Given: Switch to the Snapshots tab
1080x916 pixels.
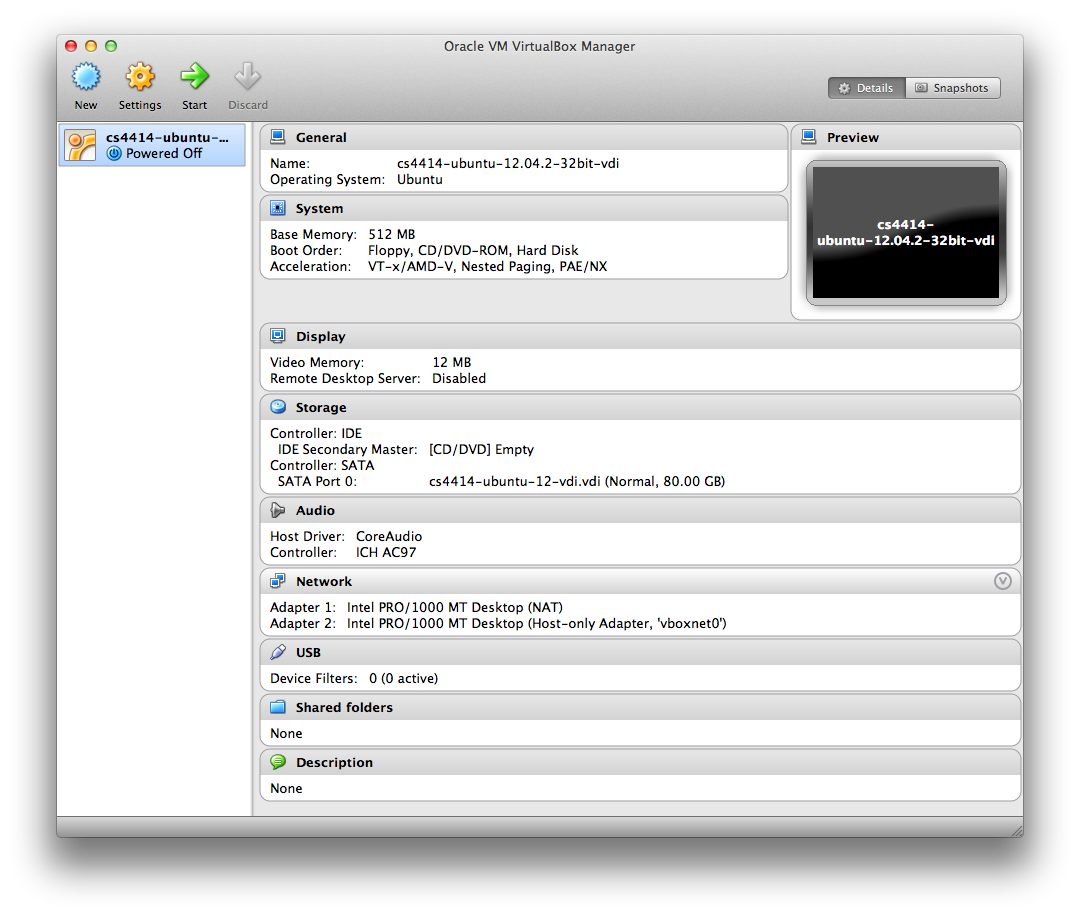Looking at the screenshot, I should (952, 87).
